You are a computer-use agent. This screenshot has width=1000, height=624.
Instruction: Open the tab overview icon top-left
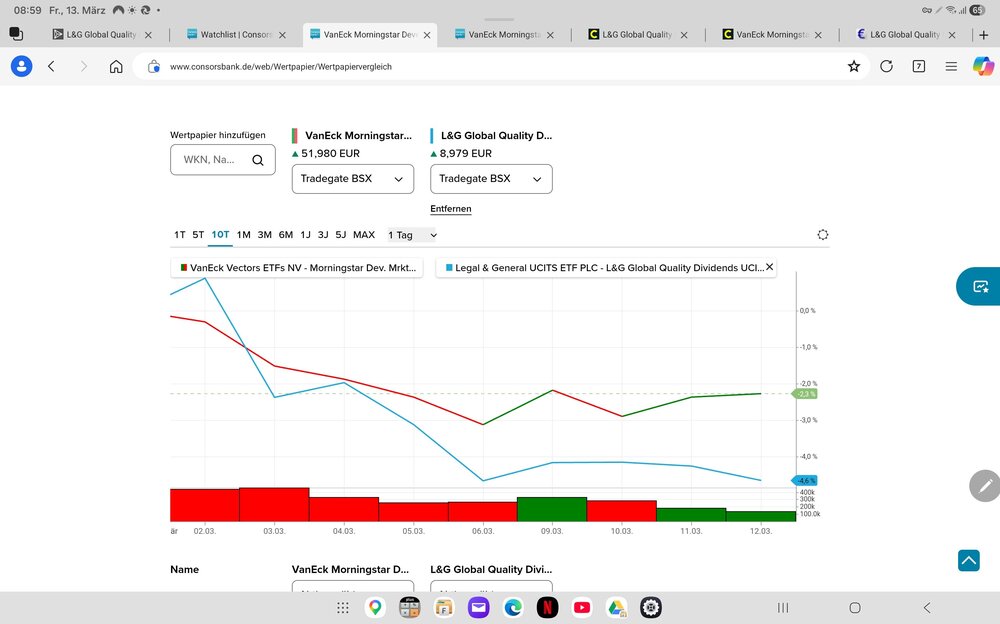pos(17,34)
